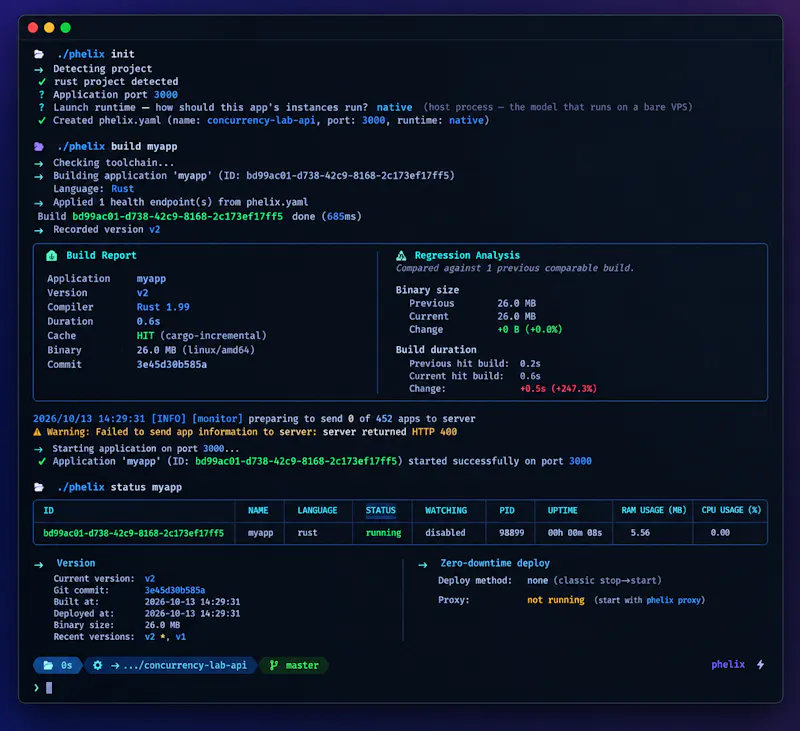Click the checkmark before Application 'myapp' started

pyautogui.click(x=42, y=461)
